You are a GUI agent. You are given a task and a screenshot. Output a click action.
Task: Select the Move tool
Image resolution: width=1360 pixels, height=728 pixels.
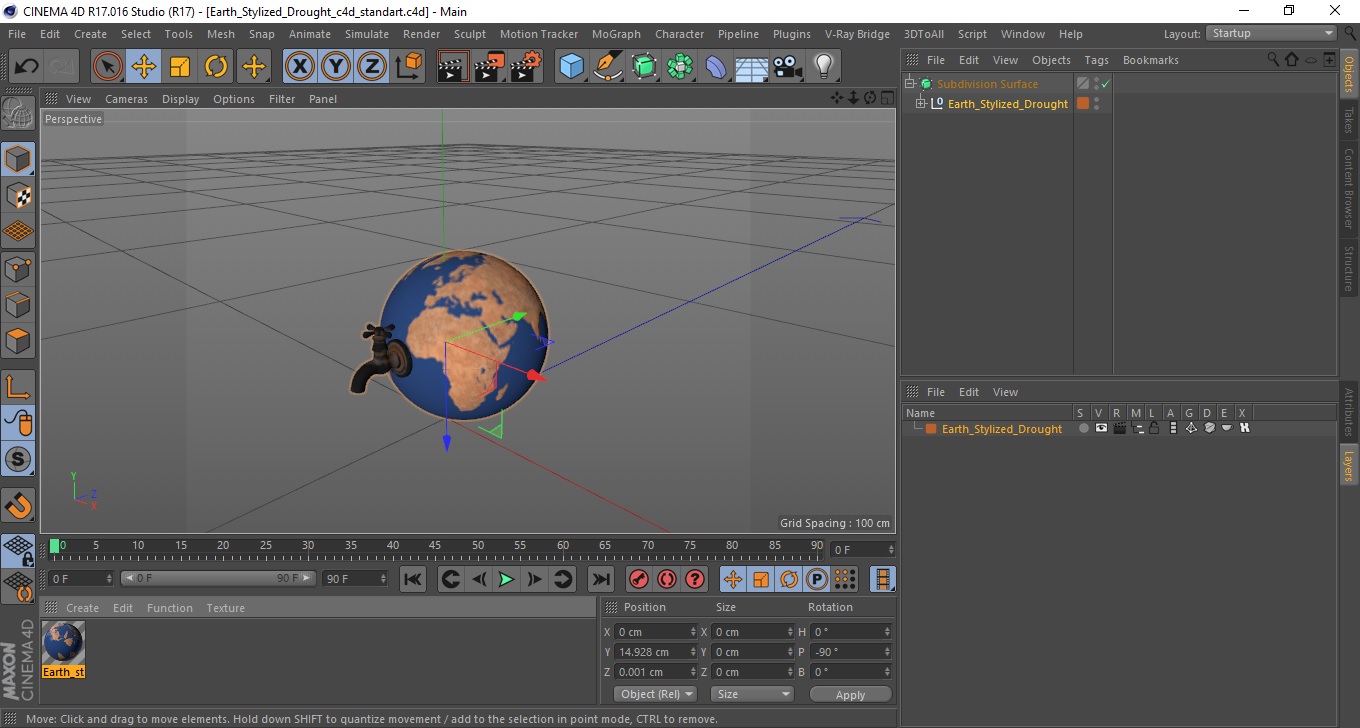tap(144, 67)
